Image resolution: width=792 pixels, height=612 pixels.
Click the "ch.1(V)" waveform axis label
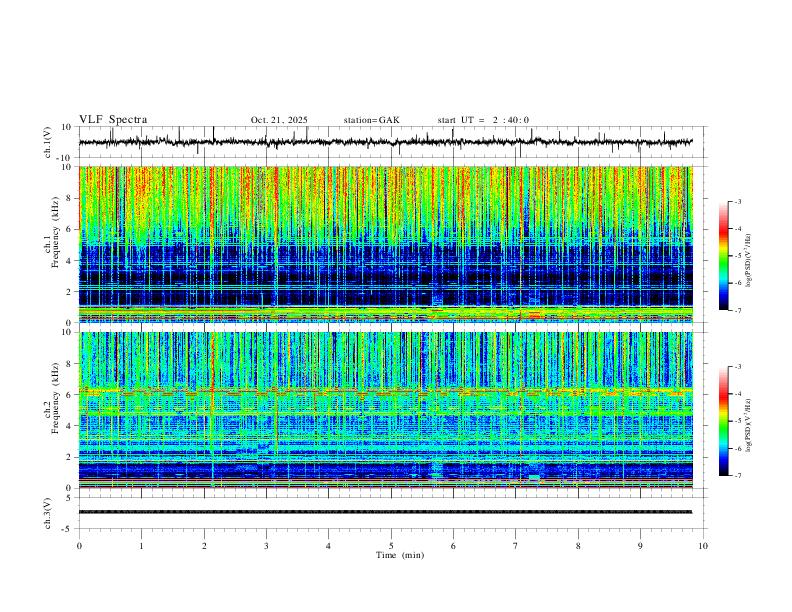(48, 142)
